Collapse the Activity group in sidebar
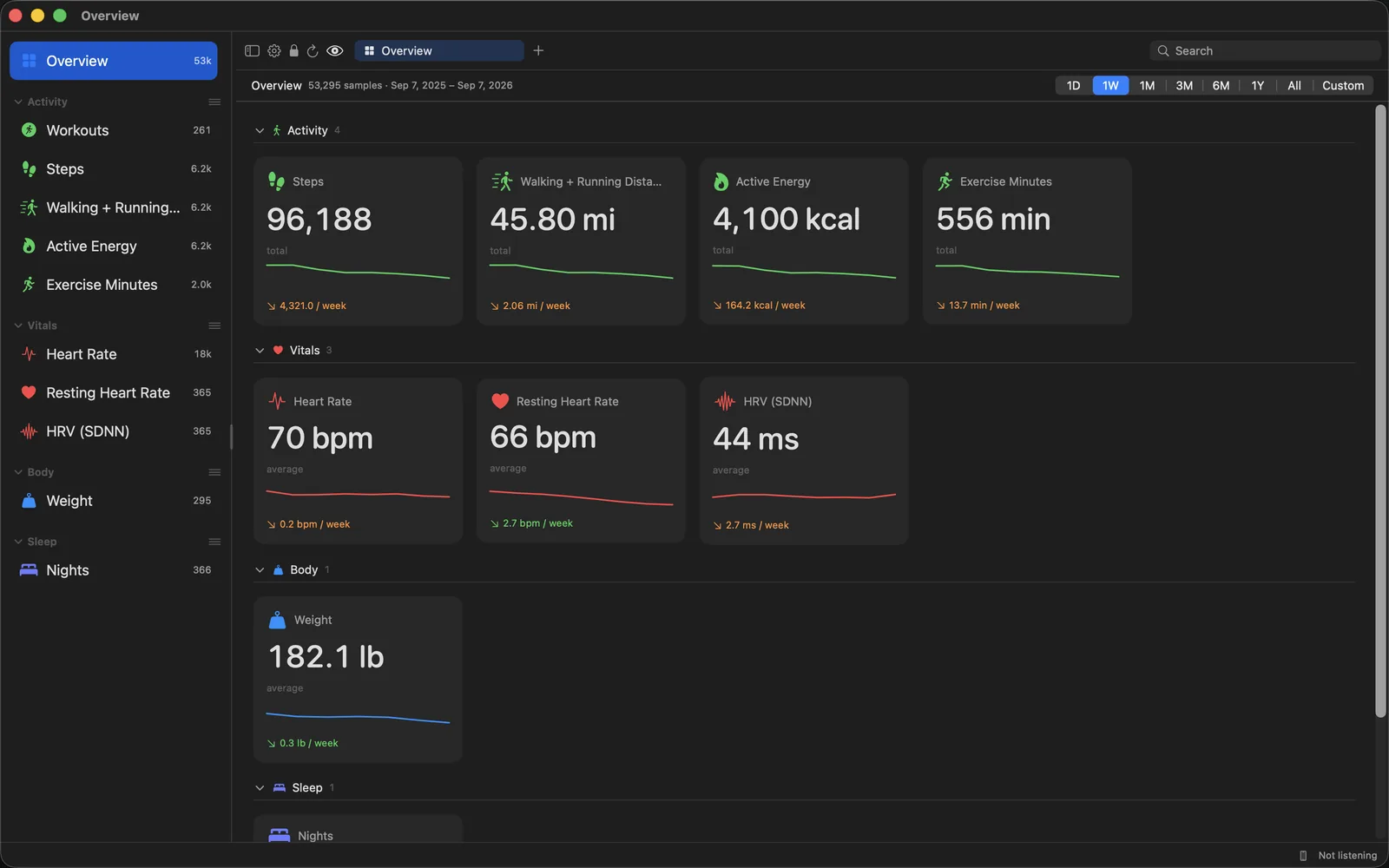Viewport: 1389px width, 868px height. tap(18, 102)
